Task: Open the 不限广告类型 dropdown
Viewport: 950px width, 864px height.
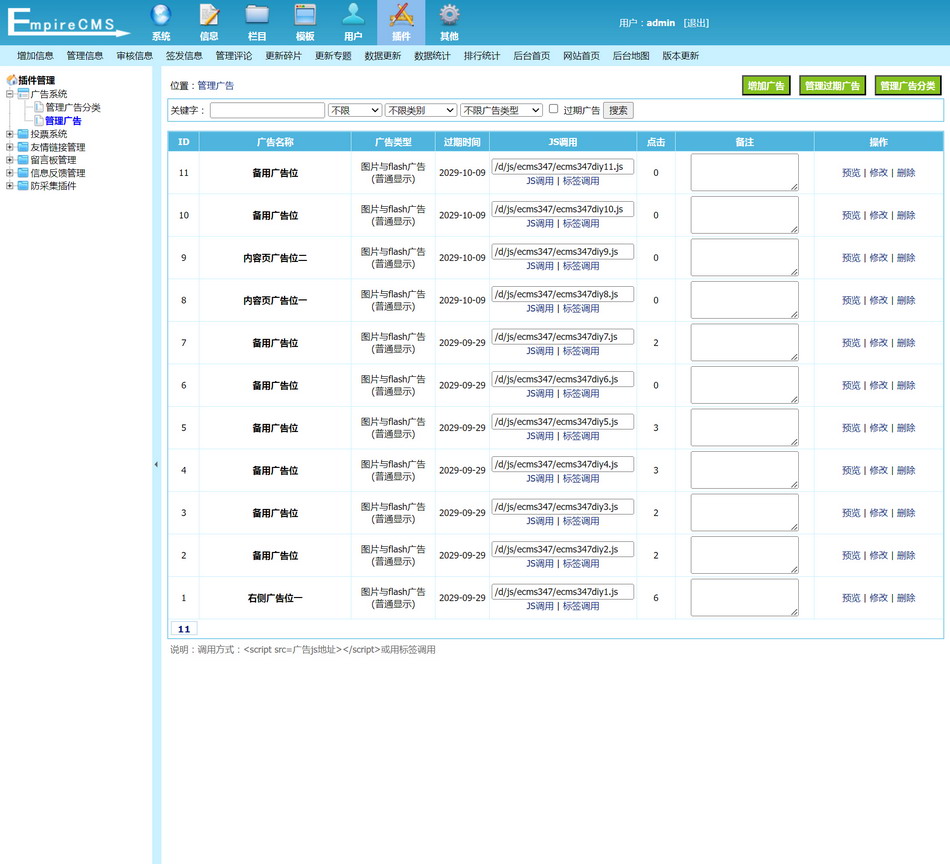Action: (x=501, y=110)
